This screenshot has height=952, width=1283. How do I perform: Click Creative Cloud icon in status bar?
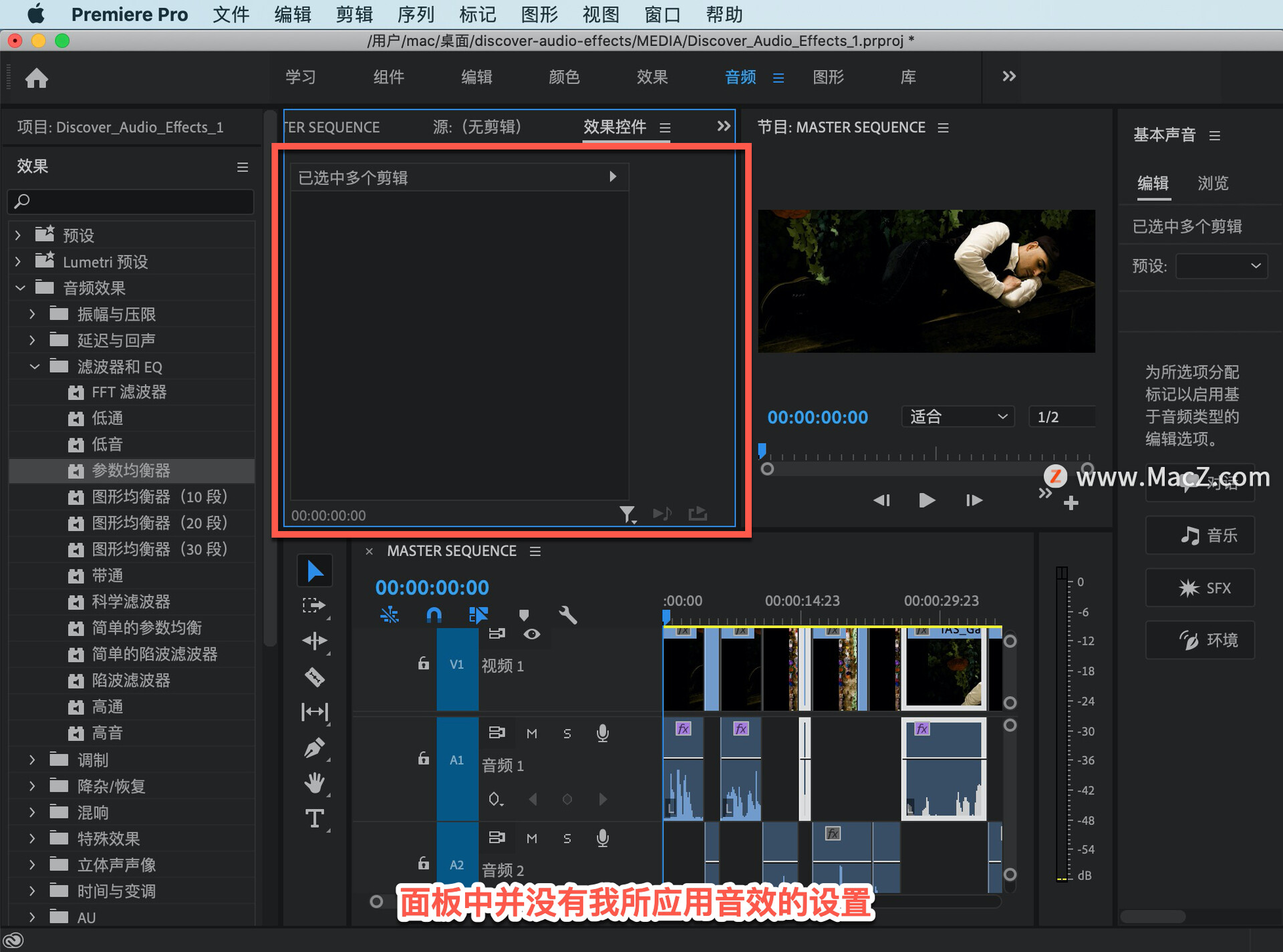[x=13, y=941]
